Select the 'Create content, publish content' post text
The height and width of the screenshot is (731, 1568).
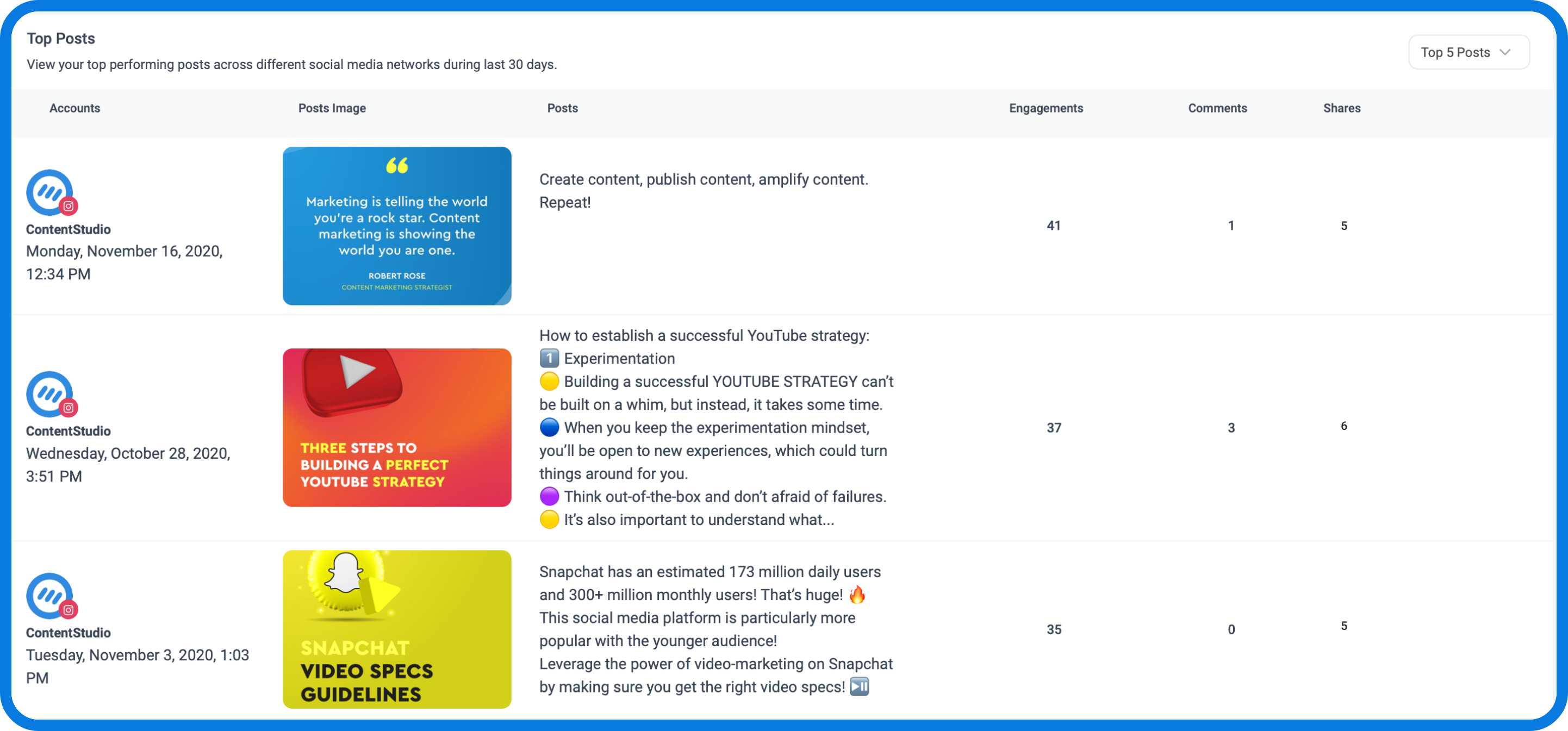[x=704, y=191]
